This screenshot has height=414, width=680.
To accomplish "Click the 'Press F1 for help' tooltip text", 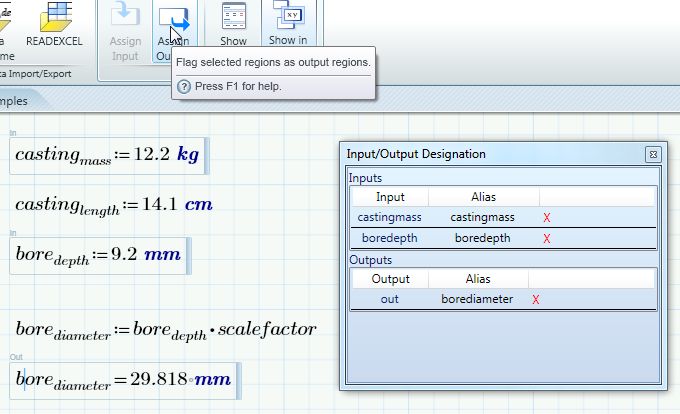I will pyautogui.click(x=238, y=86).
